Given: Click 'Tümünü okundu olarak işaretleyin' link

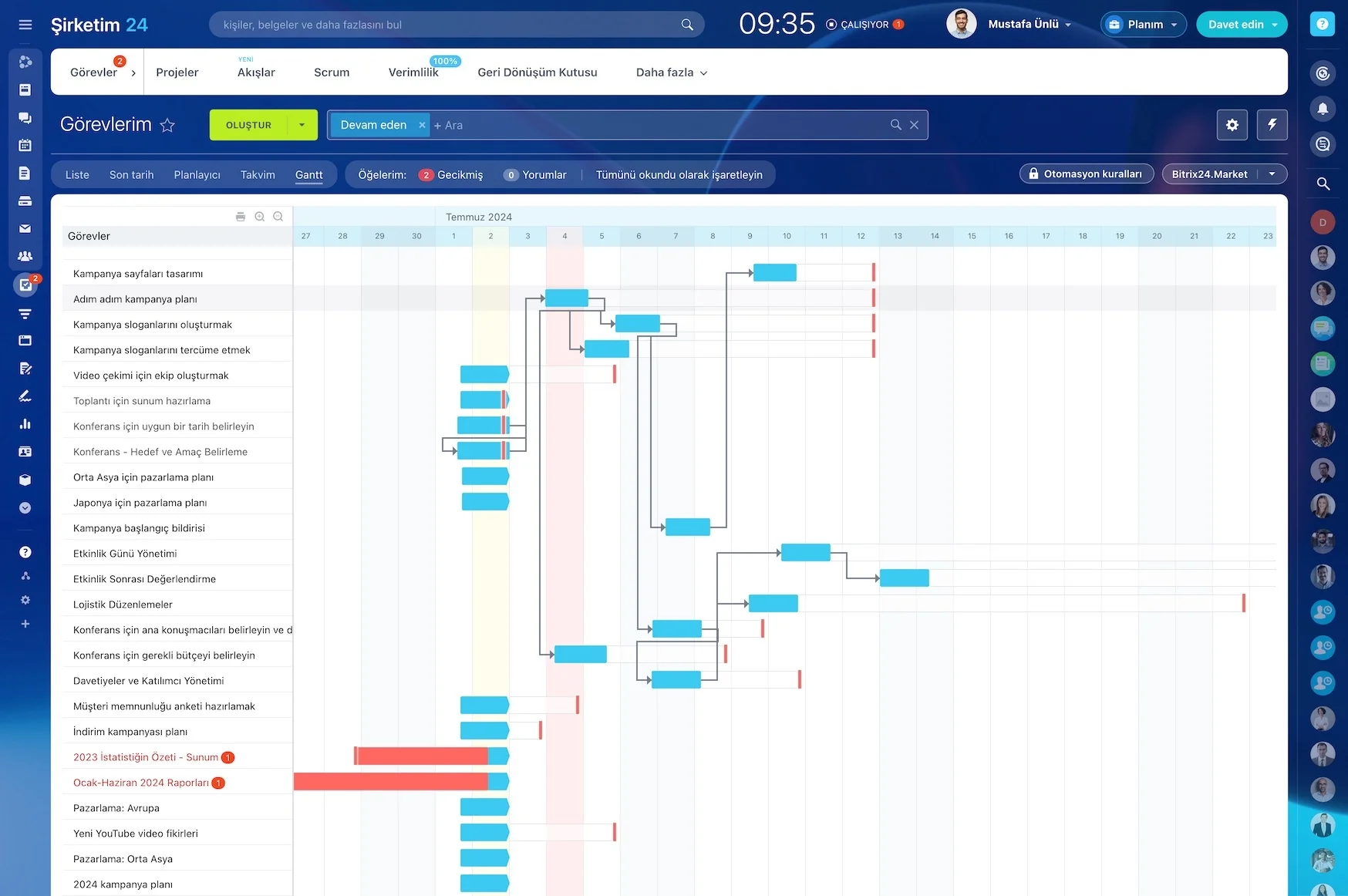Looking at the screenshot, I should [679, 175].
